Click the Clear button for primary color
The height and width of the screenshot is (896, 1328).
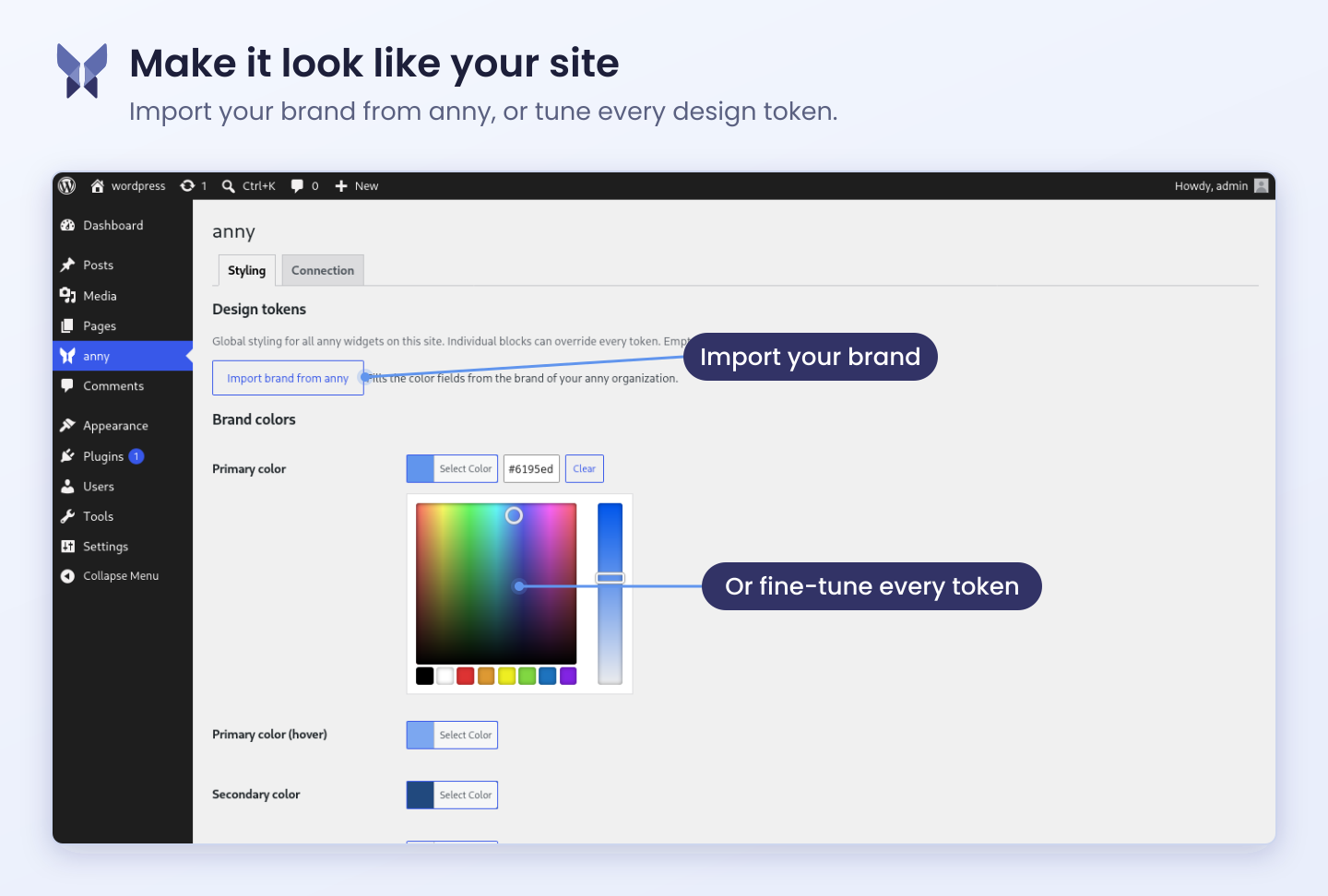tap(585, 468)
